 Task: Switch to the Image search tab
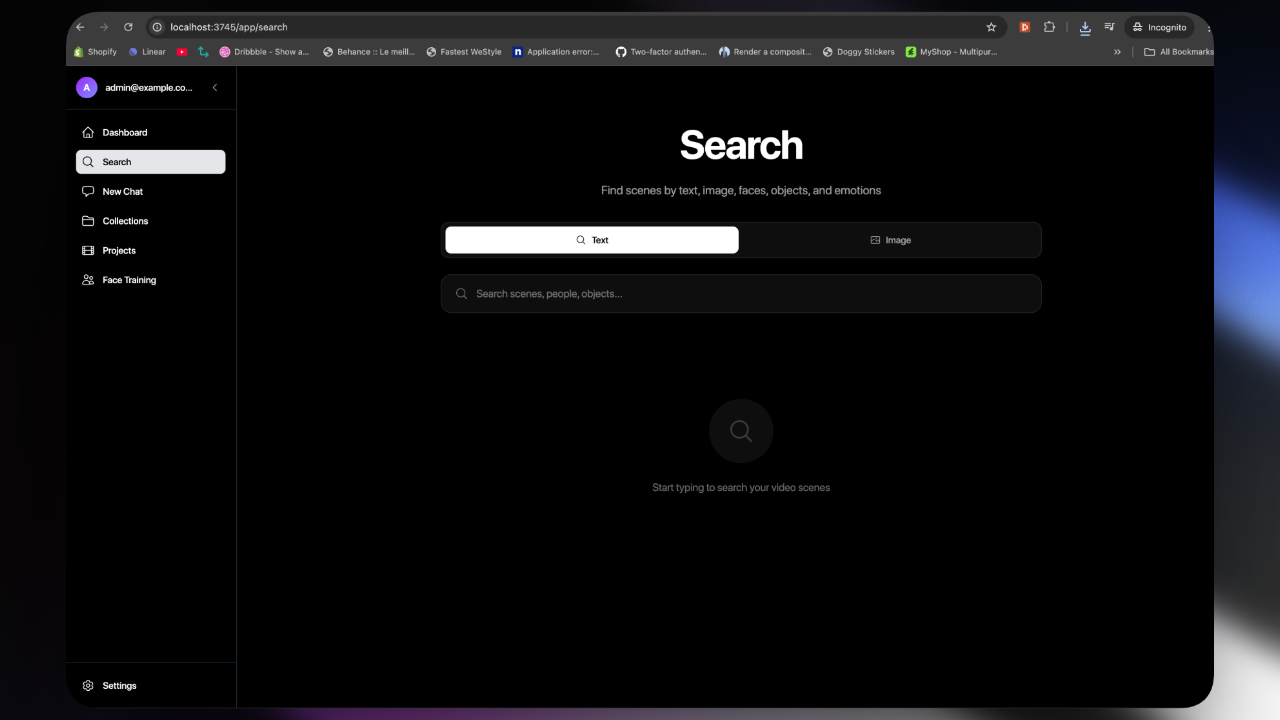pyautogui.click(x=890, y=240)
